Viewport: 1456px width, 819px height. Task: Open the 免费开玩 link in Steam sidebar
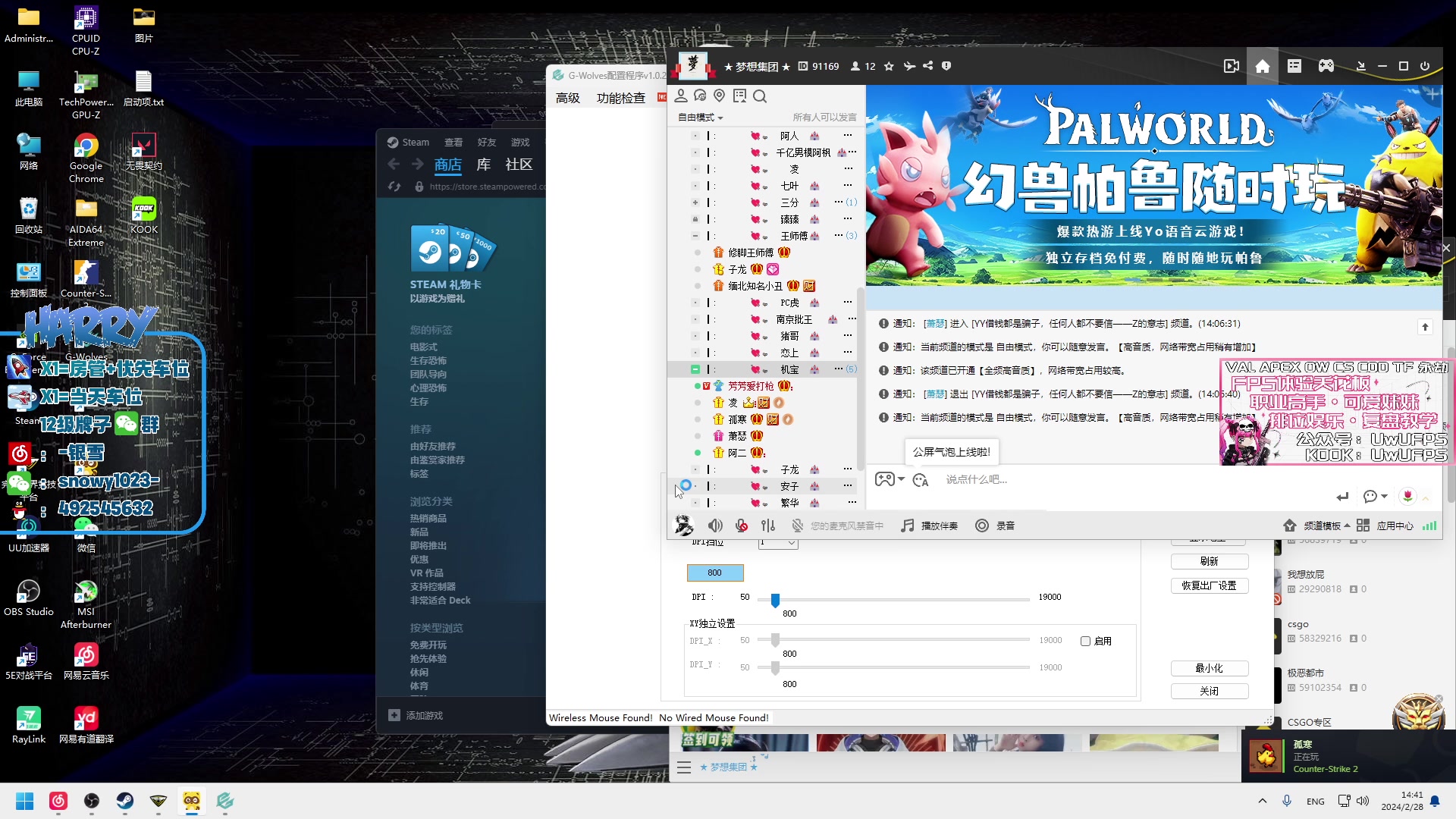tap(428, 645)
